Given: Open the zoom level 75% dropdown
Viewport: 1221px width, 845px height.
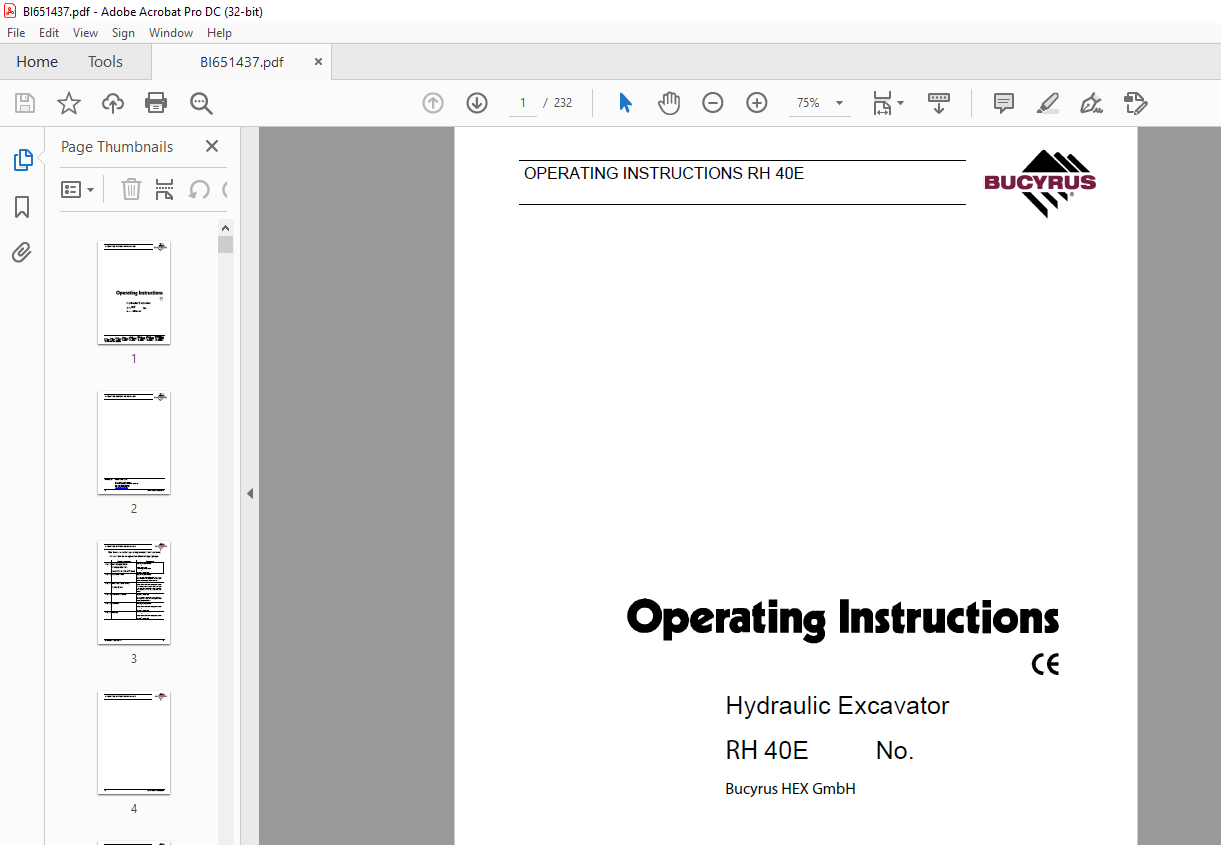Looking at the screenshot, I should tap(838, 103).
